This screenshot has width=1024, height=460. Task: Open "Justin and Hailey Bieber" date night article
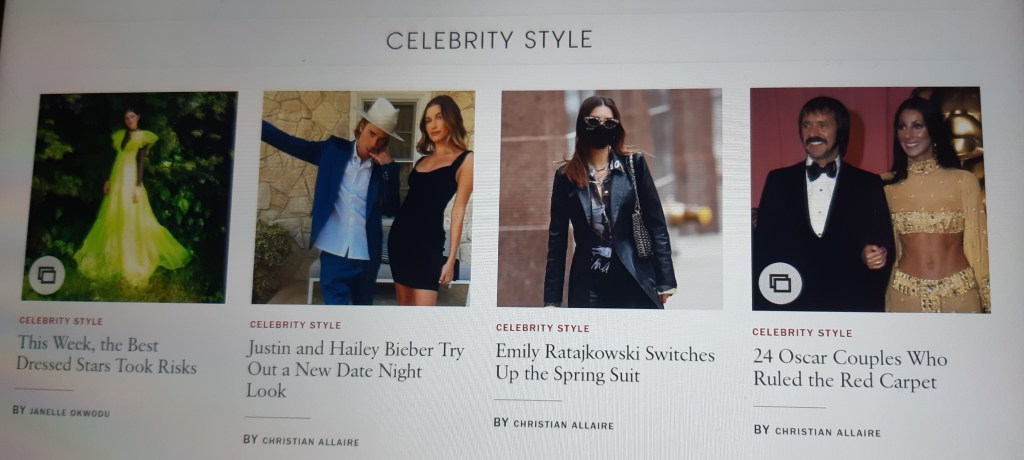(356, 369)
